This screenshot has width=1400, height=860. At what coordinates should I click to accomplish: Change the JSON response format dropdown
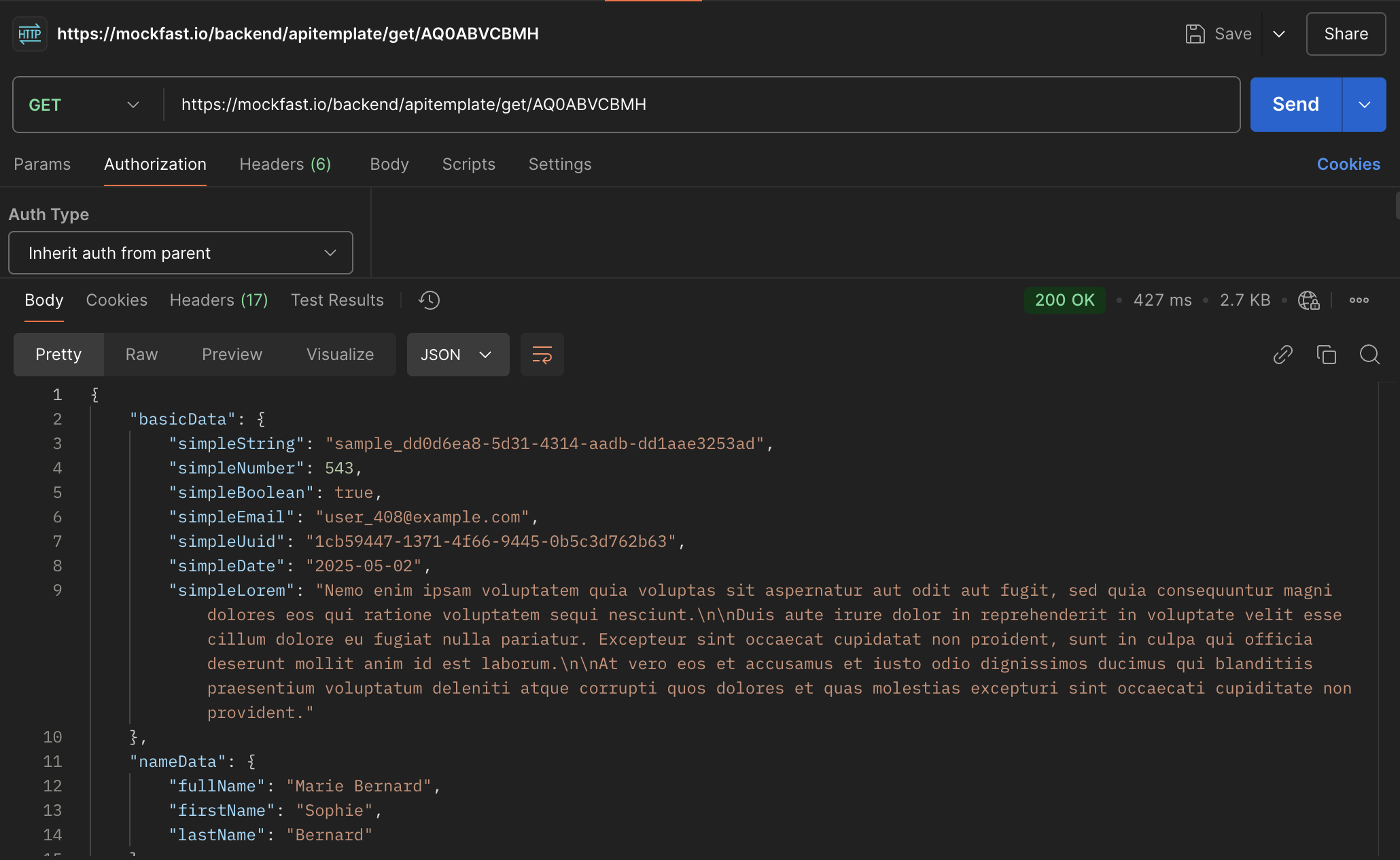point(458,355)
